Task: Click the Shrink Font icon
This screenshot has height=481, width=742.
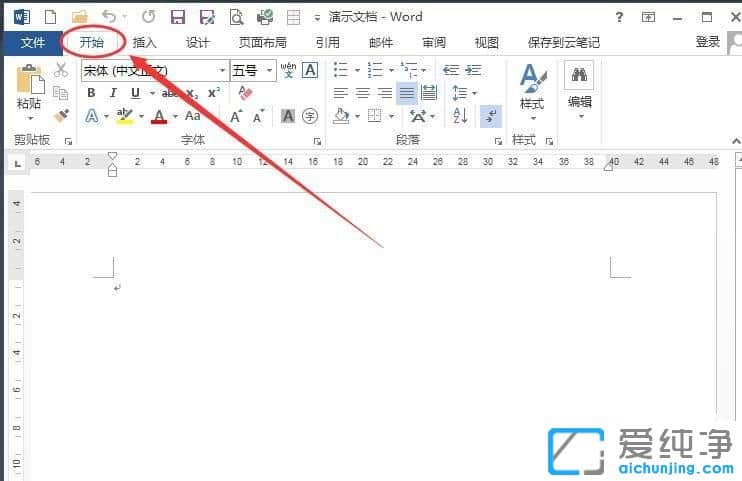Action: click(x=258, y=116)
